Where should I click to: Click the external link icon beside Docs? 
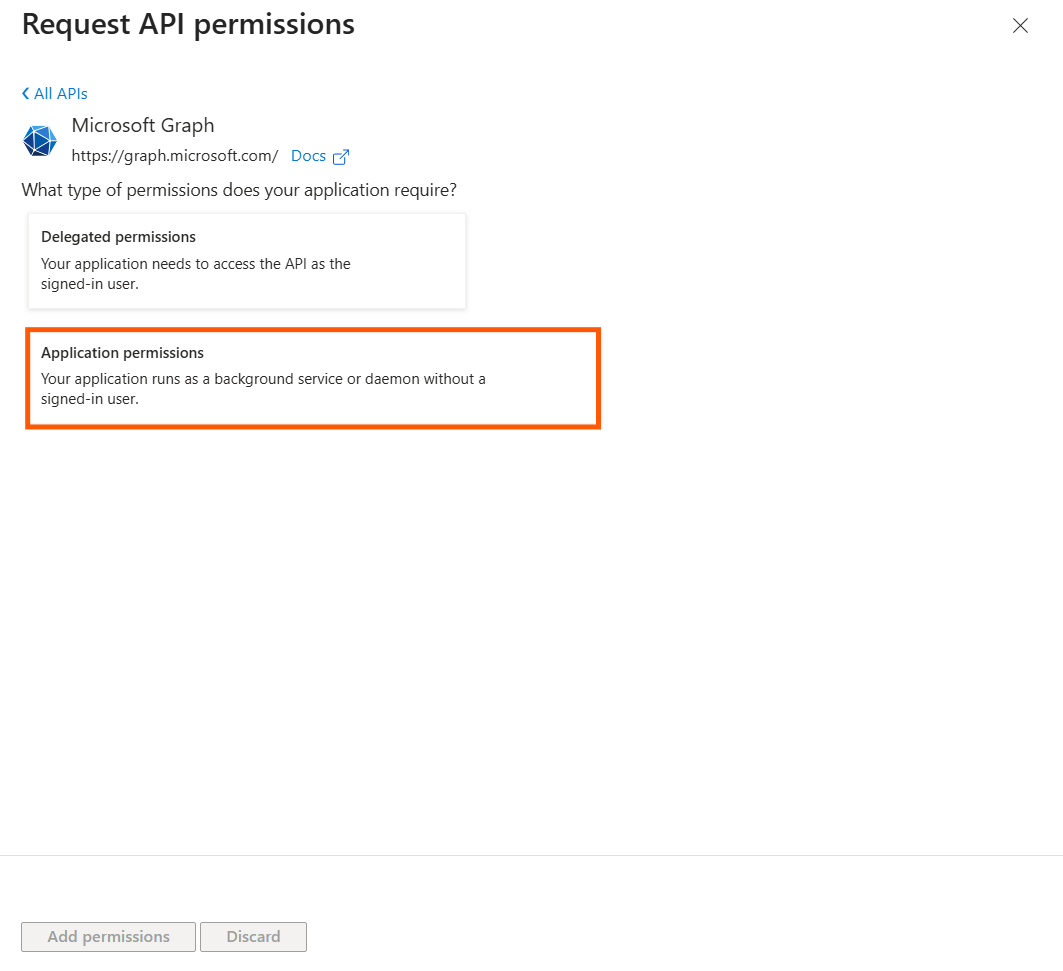point(341,157)
